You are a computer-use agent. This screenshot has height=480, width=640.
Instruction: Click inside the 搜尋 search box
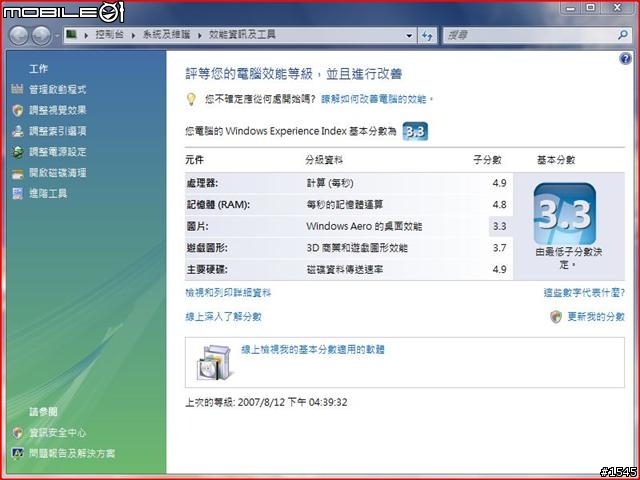(530, 36)
